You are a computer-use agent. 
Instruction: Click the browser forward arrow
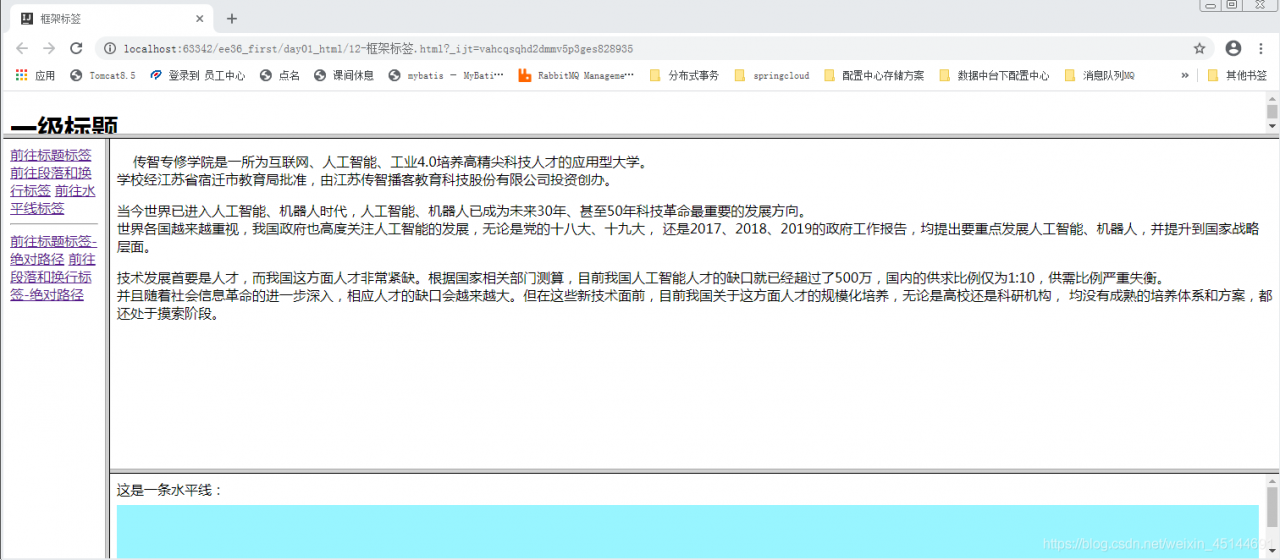coord(49,48)
